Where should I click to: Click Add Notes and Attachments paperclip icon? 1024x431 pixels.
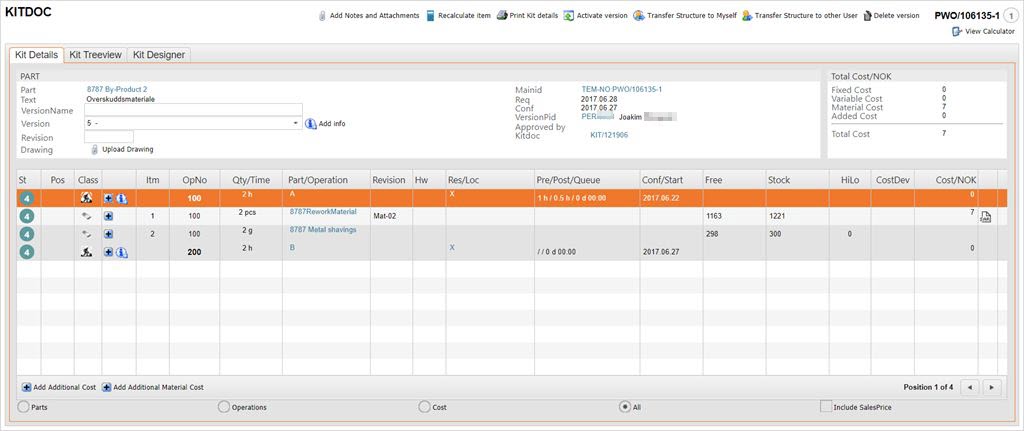coord(322,16)
